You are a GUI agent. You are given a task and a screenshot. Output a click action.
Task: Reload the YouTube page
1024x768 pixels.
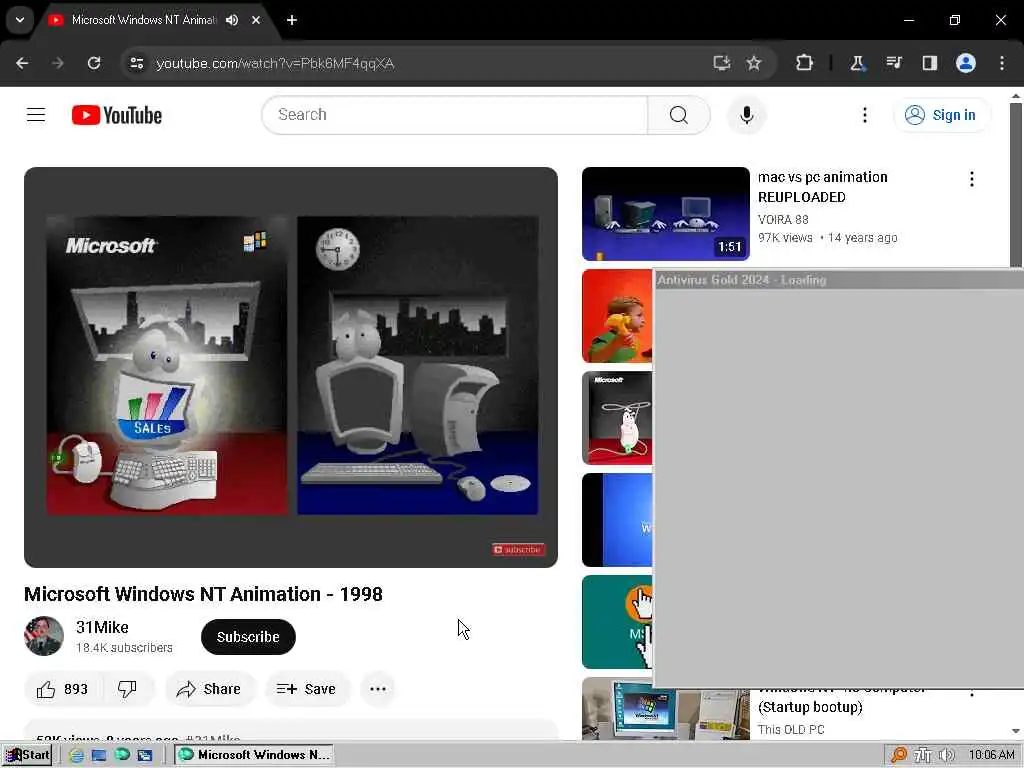(94, 63)
